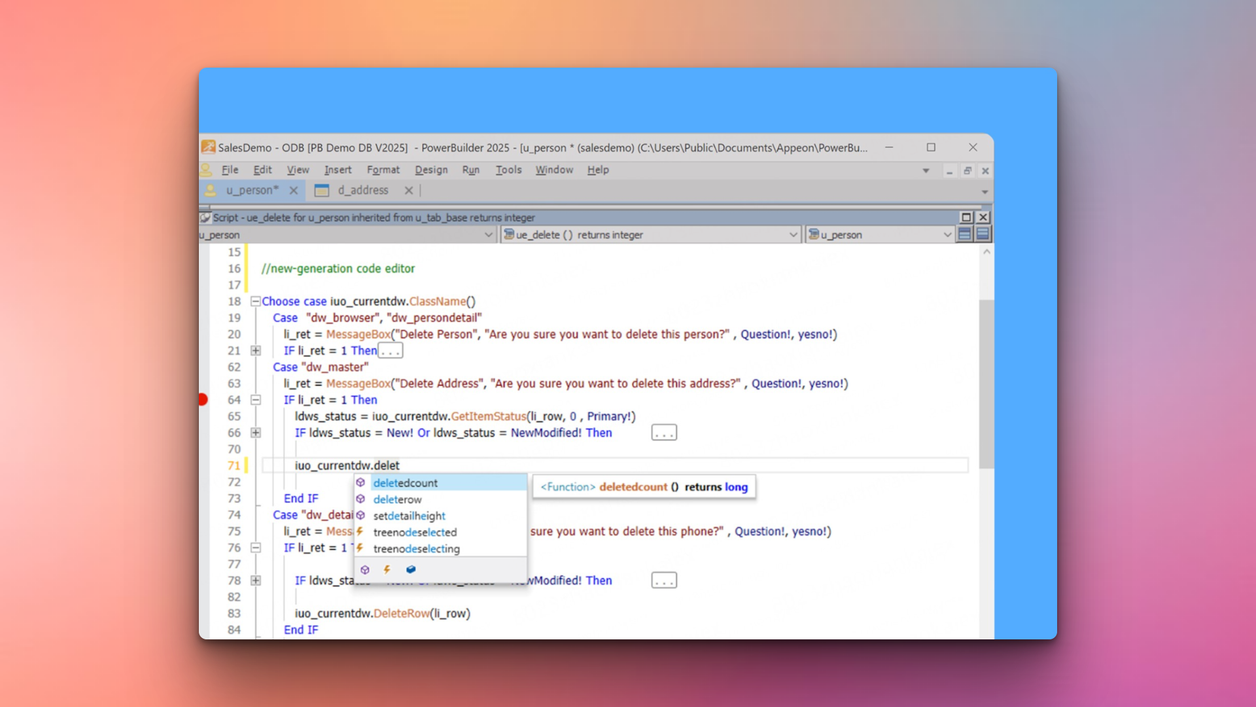Click the vertical scrollbar of the code editor

986,384
